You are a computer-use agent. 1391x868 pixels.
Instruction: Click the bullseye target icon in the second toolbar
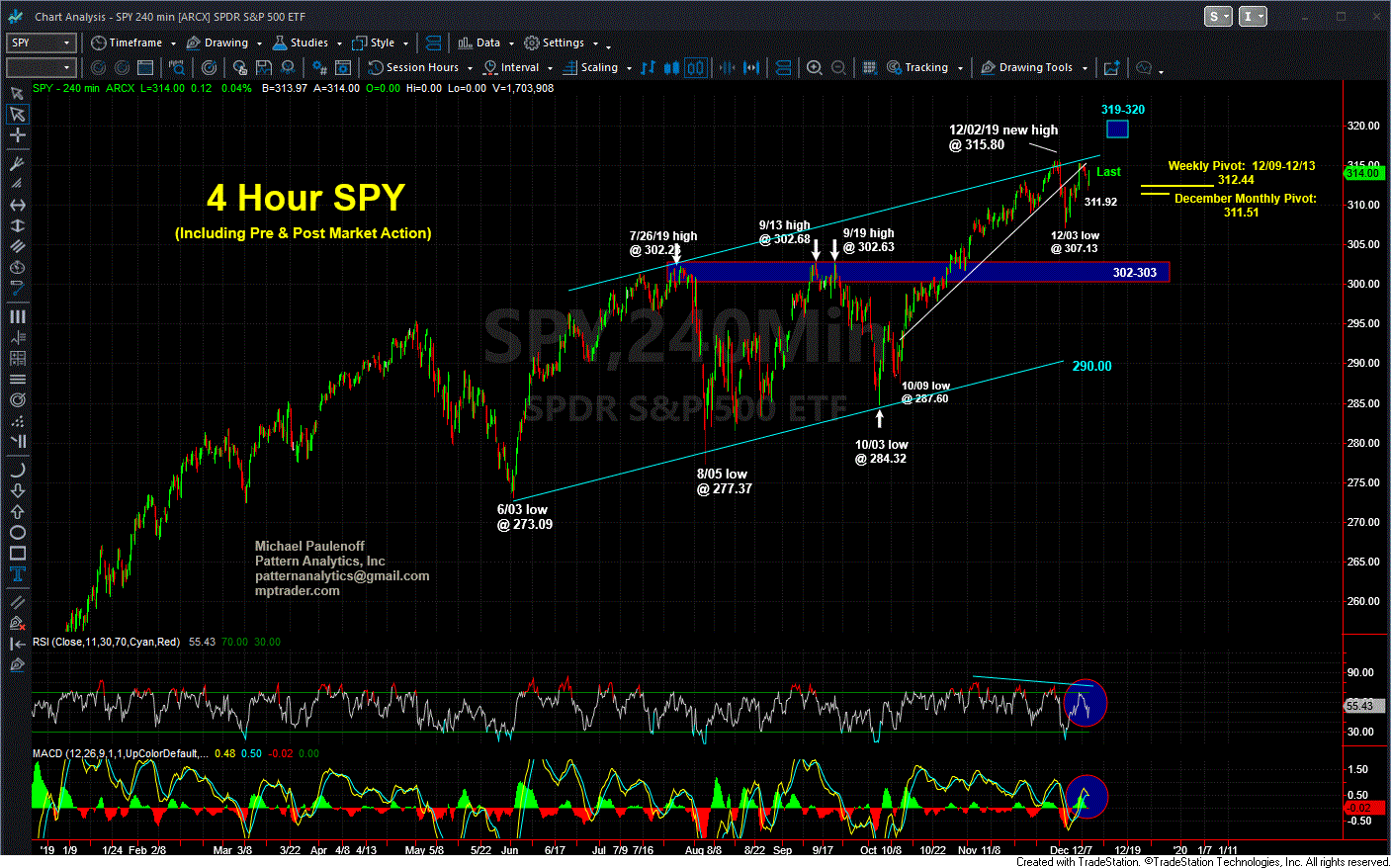pyautogui.click(x=209, y=67)
